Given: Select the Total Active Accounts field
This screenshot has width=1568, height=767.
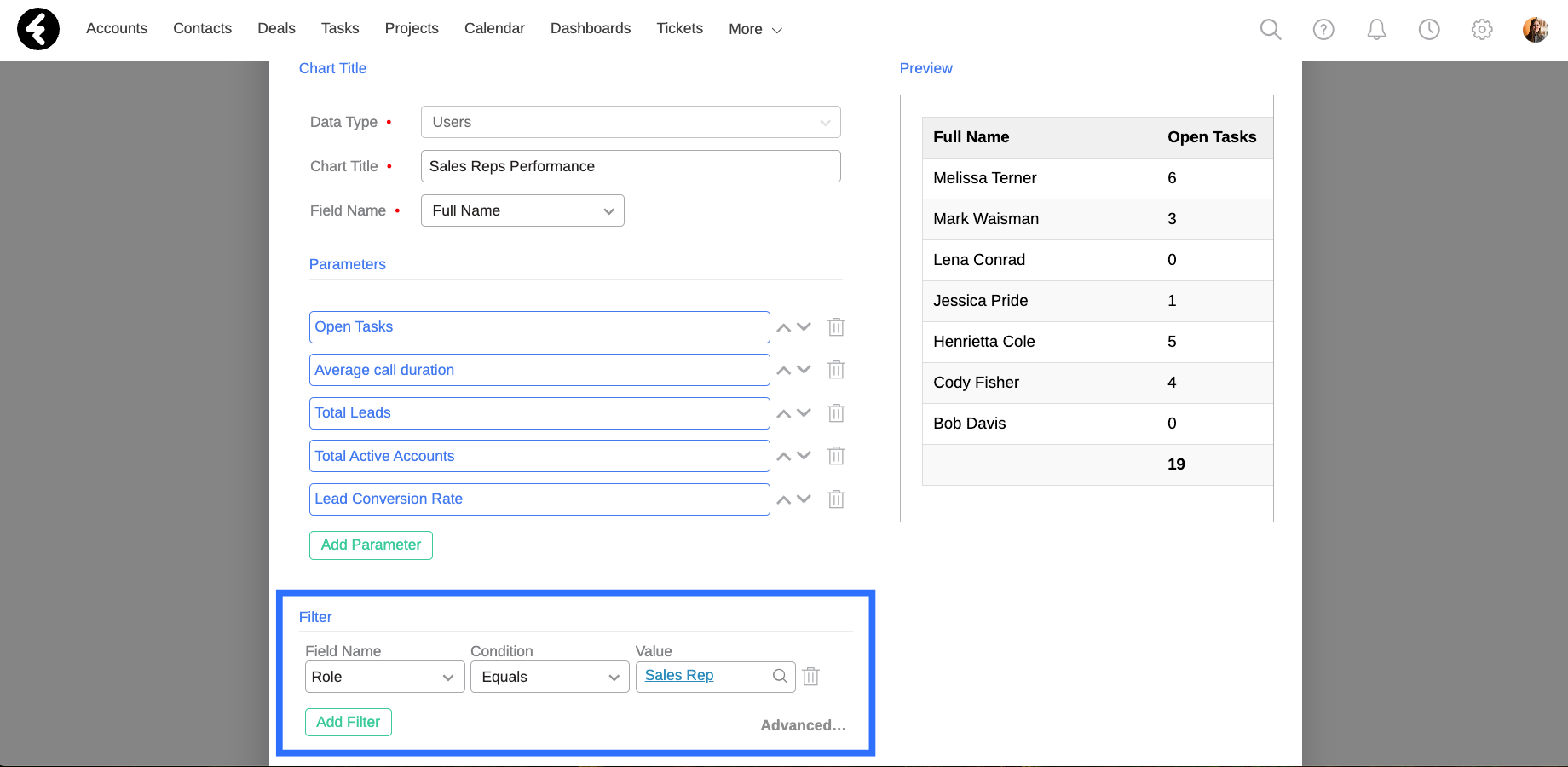Looking at the screenshot, I should [x=539, y=456].
